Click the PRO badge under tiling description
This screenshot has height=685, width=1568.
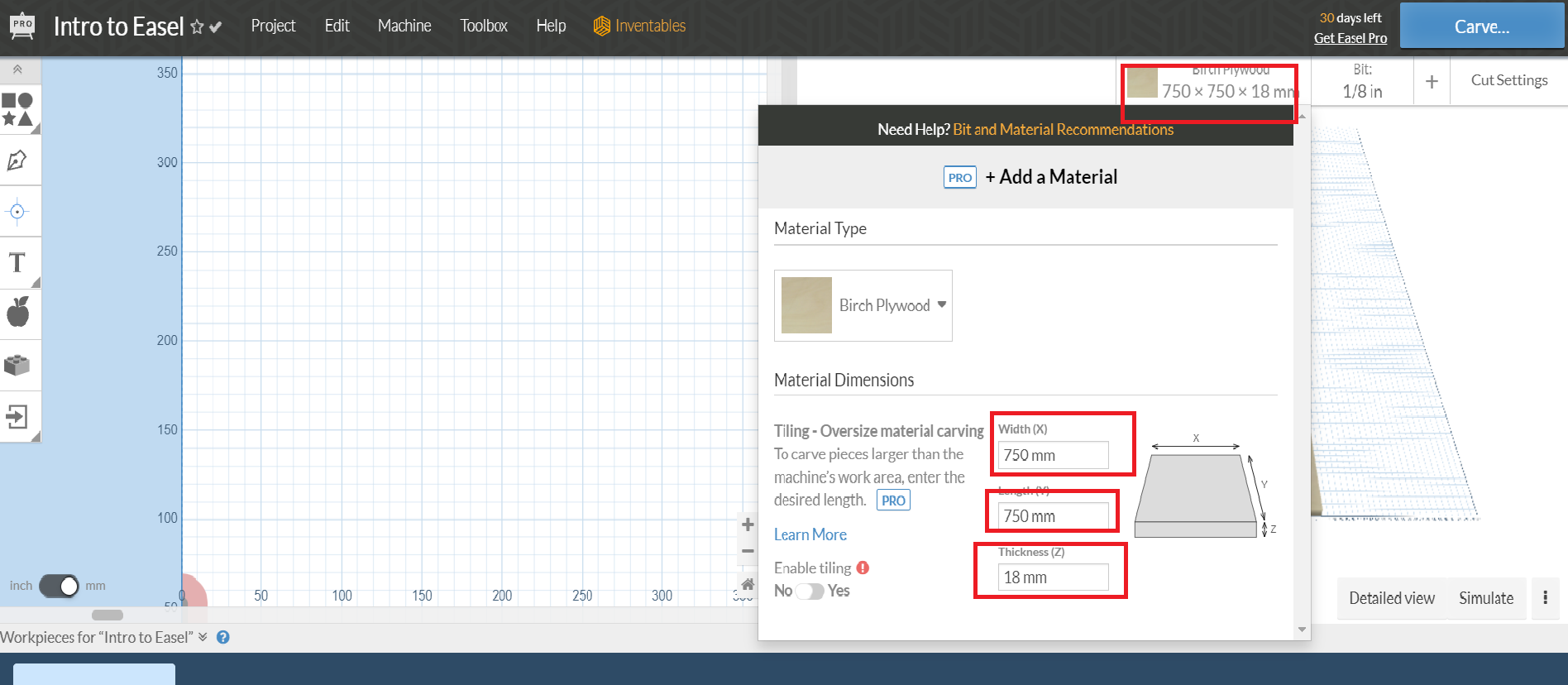(x=893, y=501)
